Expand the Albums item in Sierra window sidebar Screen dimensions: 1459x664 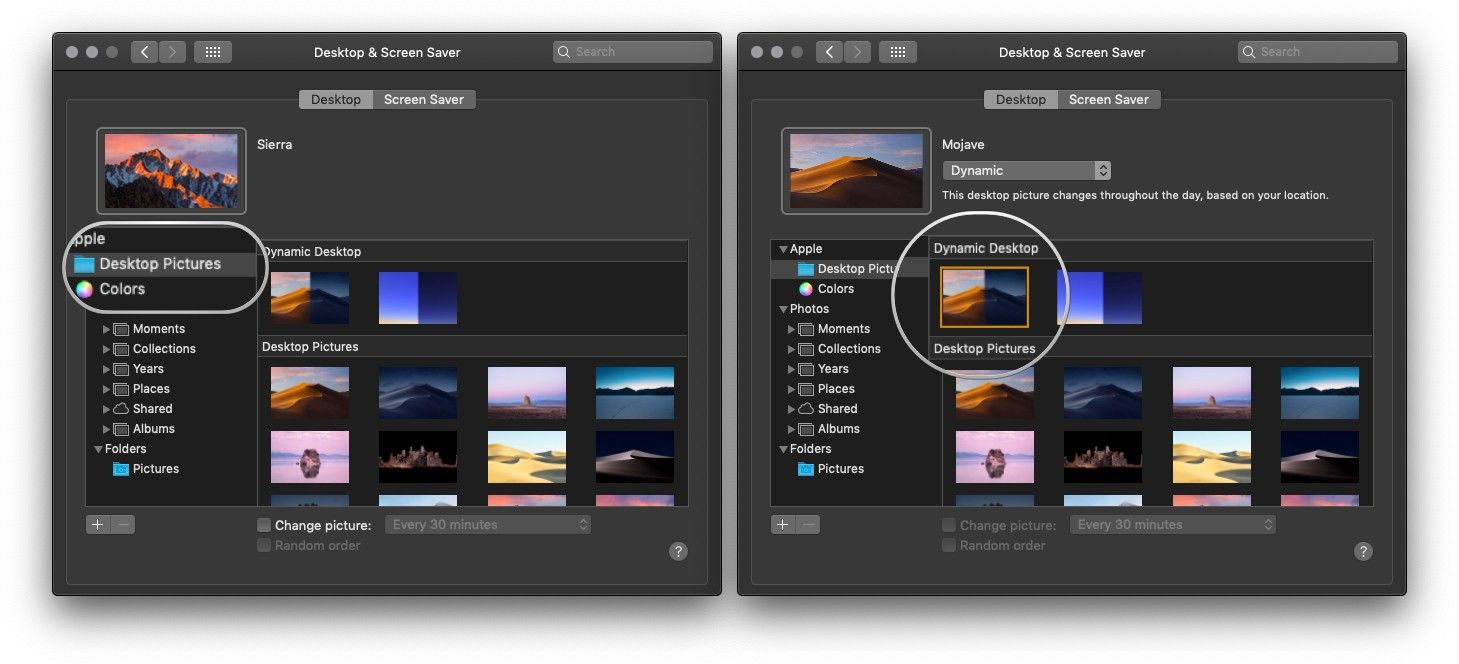click(x=107, y=429)
